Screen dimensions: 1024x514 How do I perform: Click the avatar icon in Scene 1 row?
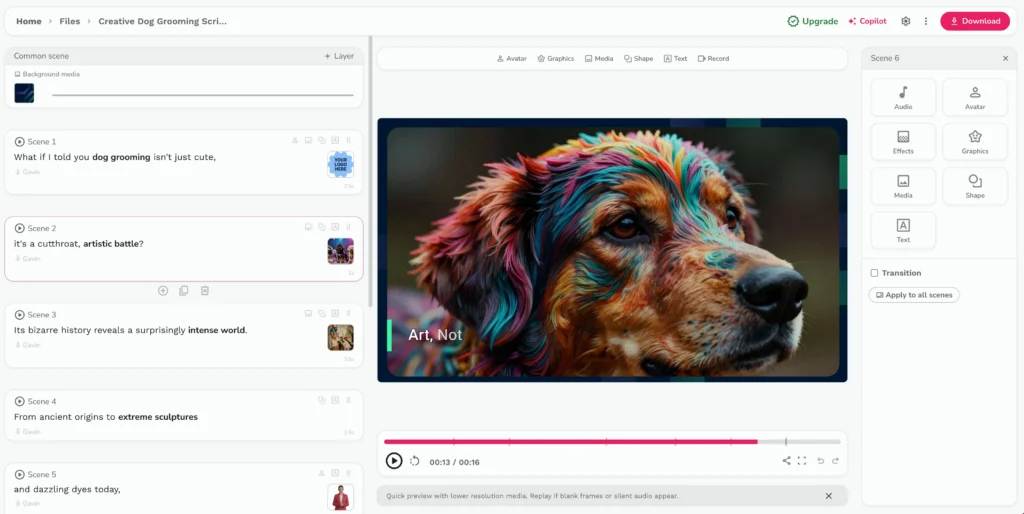tap(295, 140)
